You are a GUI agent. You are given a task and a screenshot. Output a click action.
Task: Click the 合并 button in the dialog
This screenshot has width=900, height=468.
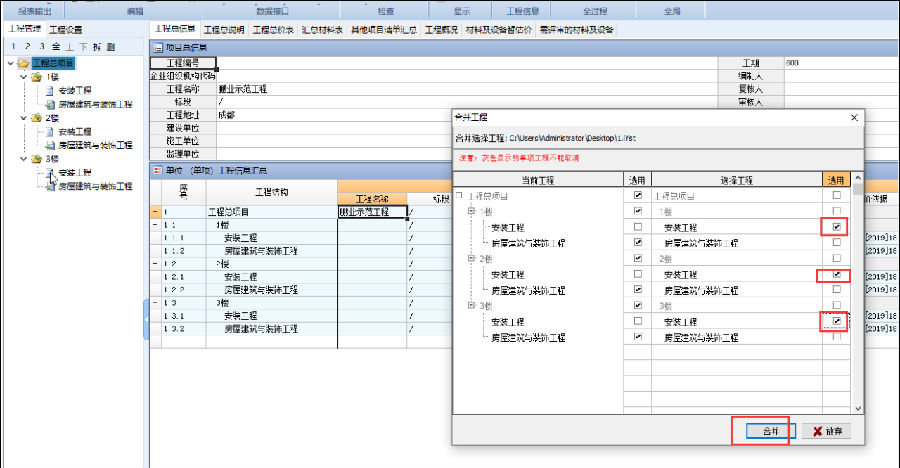[769, 431]
